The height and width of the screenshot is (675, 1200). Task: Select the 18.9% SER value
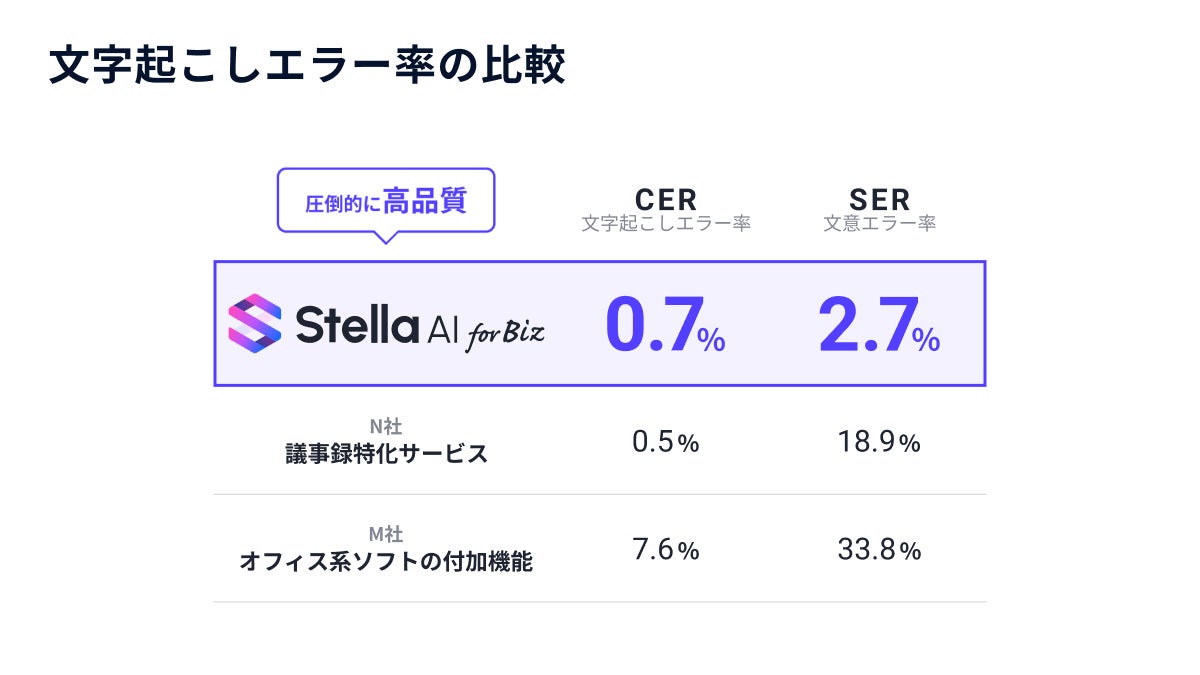[880, 442]
